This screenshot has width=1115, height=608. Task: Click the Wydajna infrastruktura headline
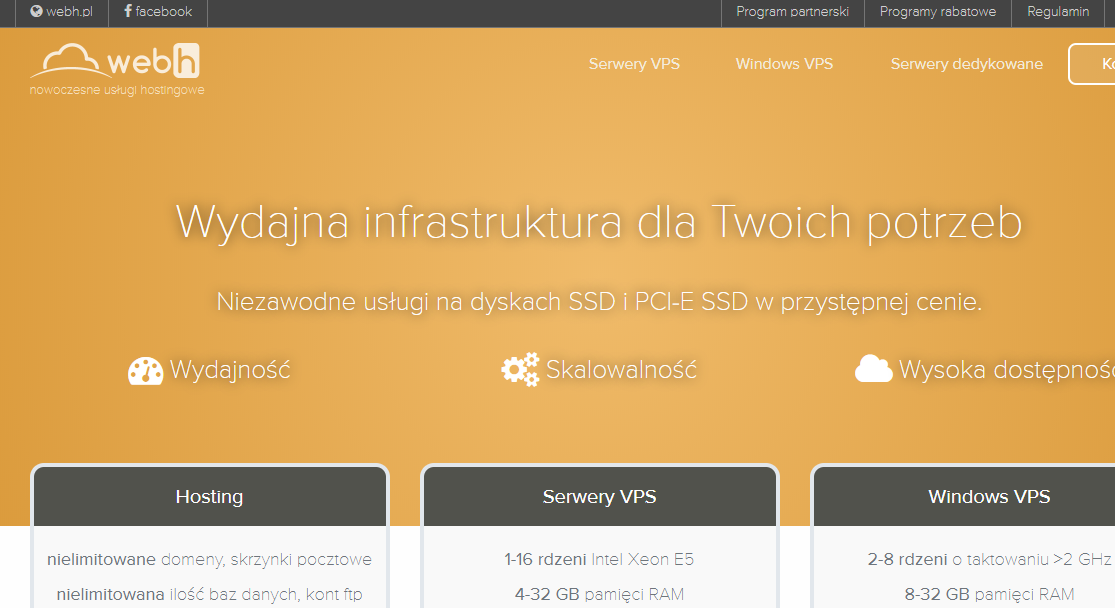click(x=598, y=222)
